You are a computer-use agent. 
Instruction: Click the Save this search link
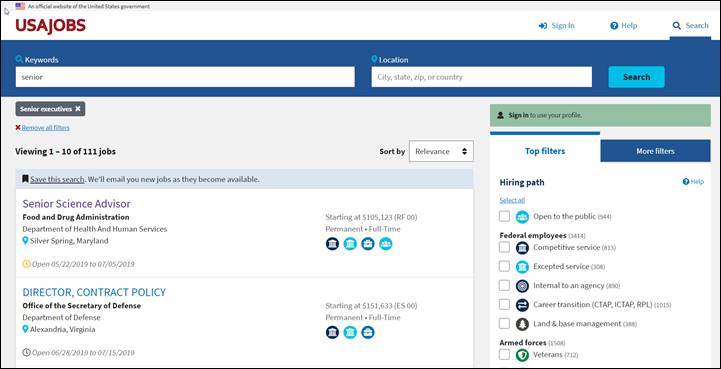(57, 179)
